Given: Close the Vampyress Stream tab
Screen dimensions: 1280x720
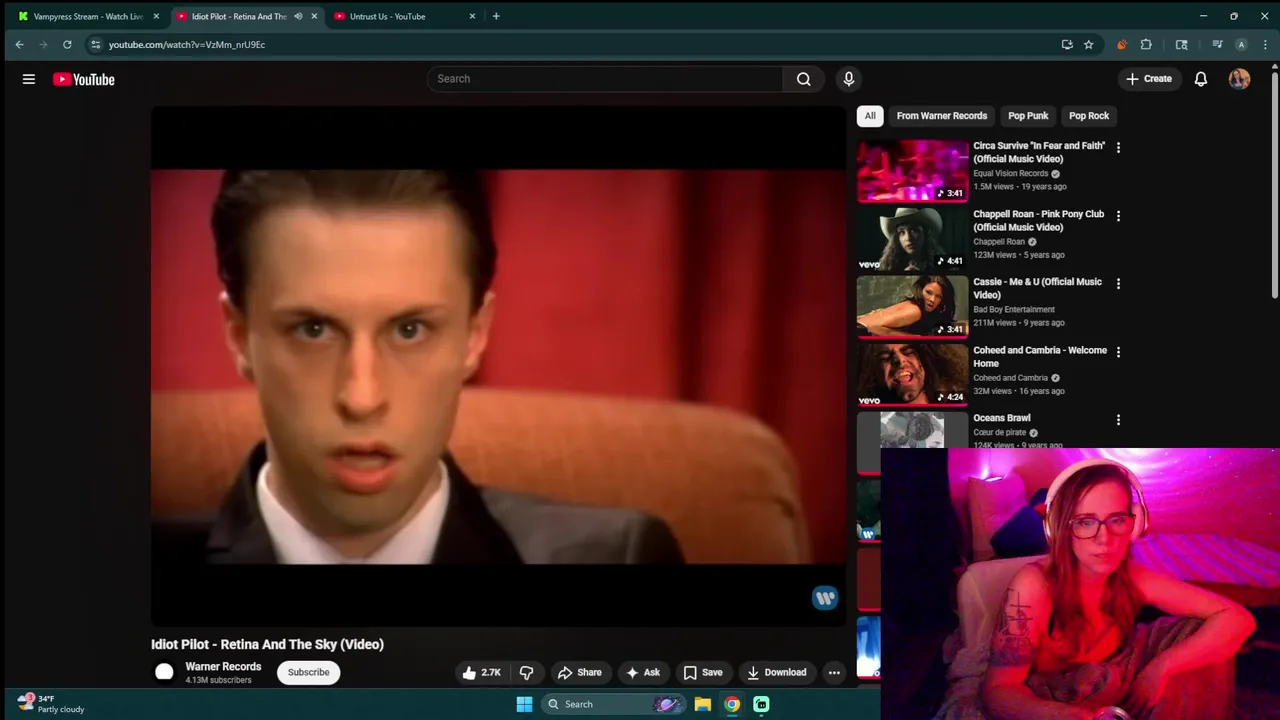Looking at the screenshot, I should tap(156, 16).
